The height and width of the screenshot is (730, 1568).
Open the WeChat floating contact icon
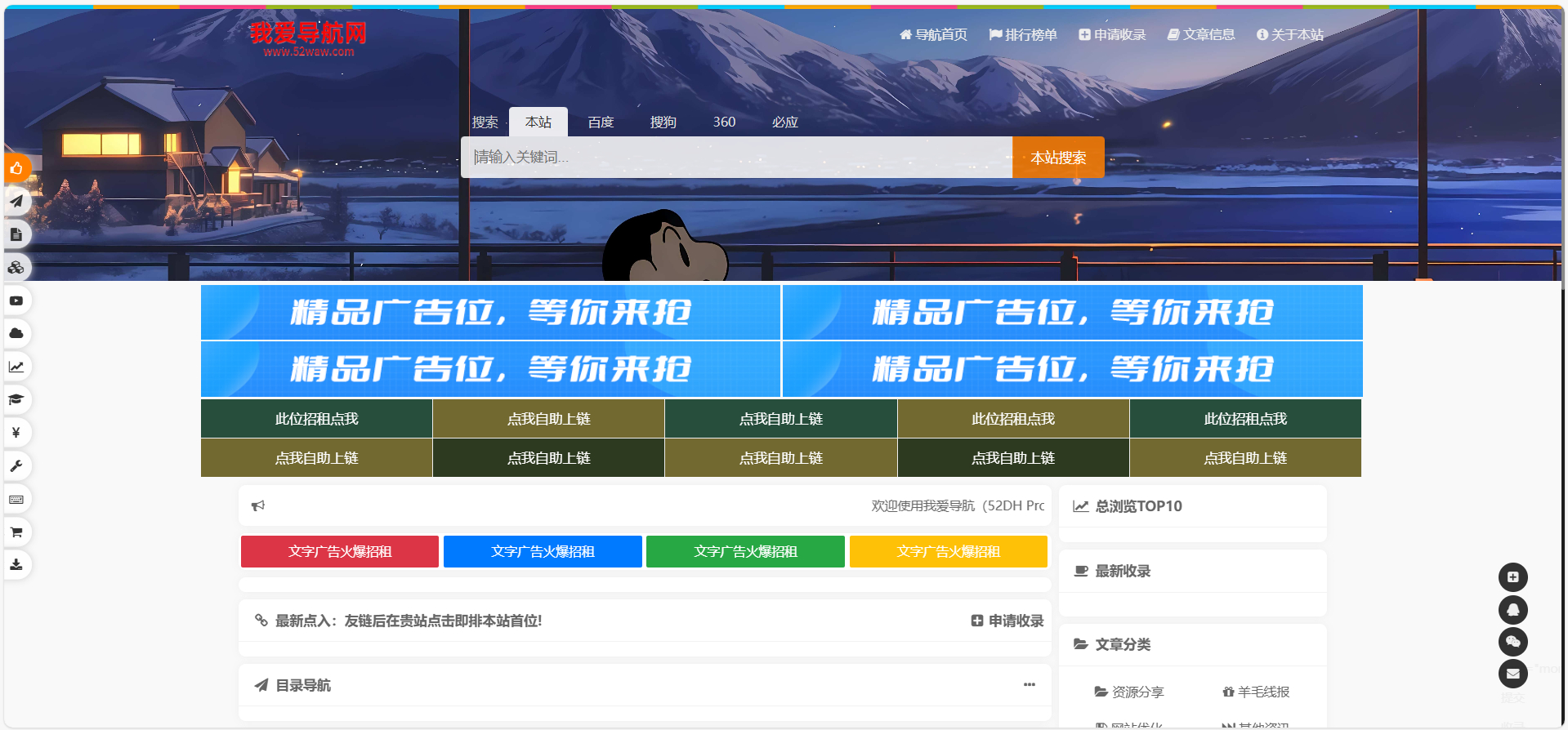pos(1512,642)
